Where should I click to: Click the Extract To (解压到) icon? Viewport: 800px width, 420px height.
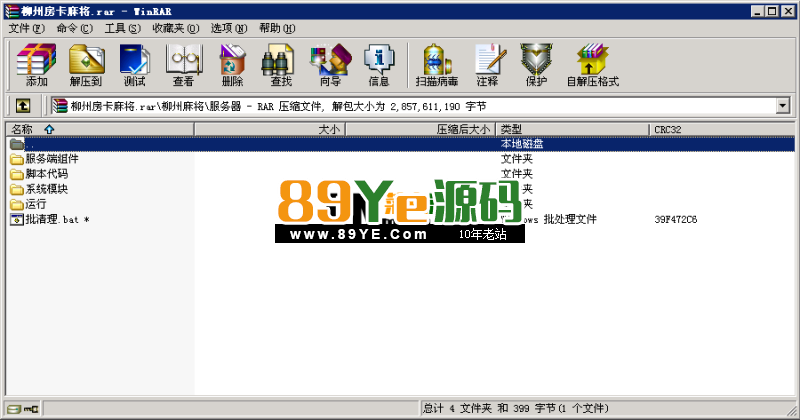[86, 65]
